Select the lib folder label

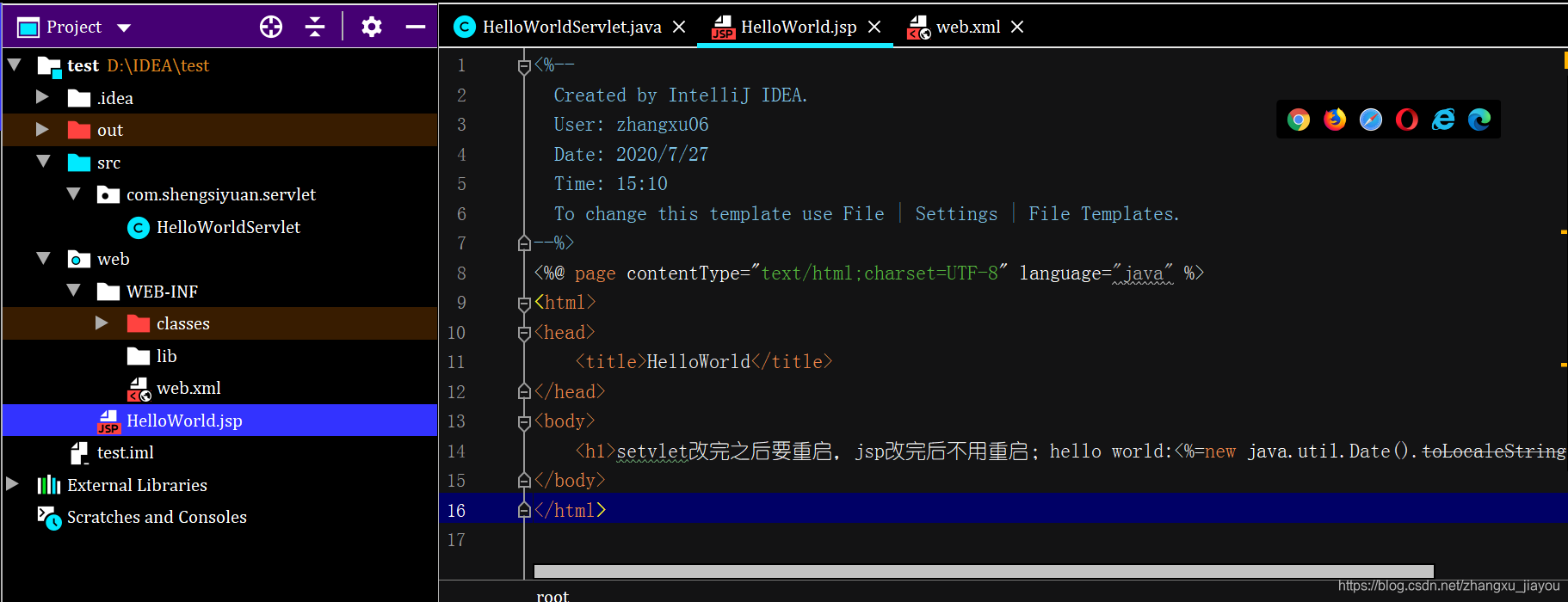click(x=167, y=356)
